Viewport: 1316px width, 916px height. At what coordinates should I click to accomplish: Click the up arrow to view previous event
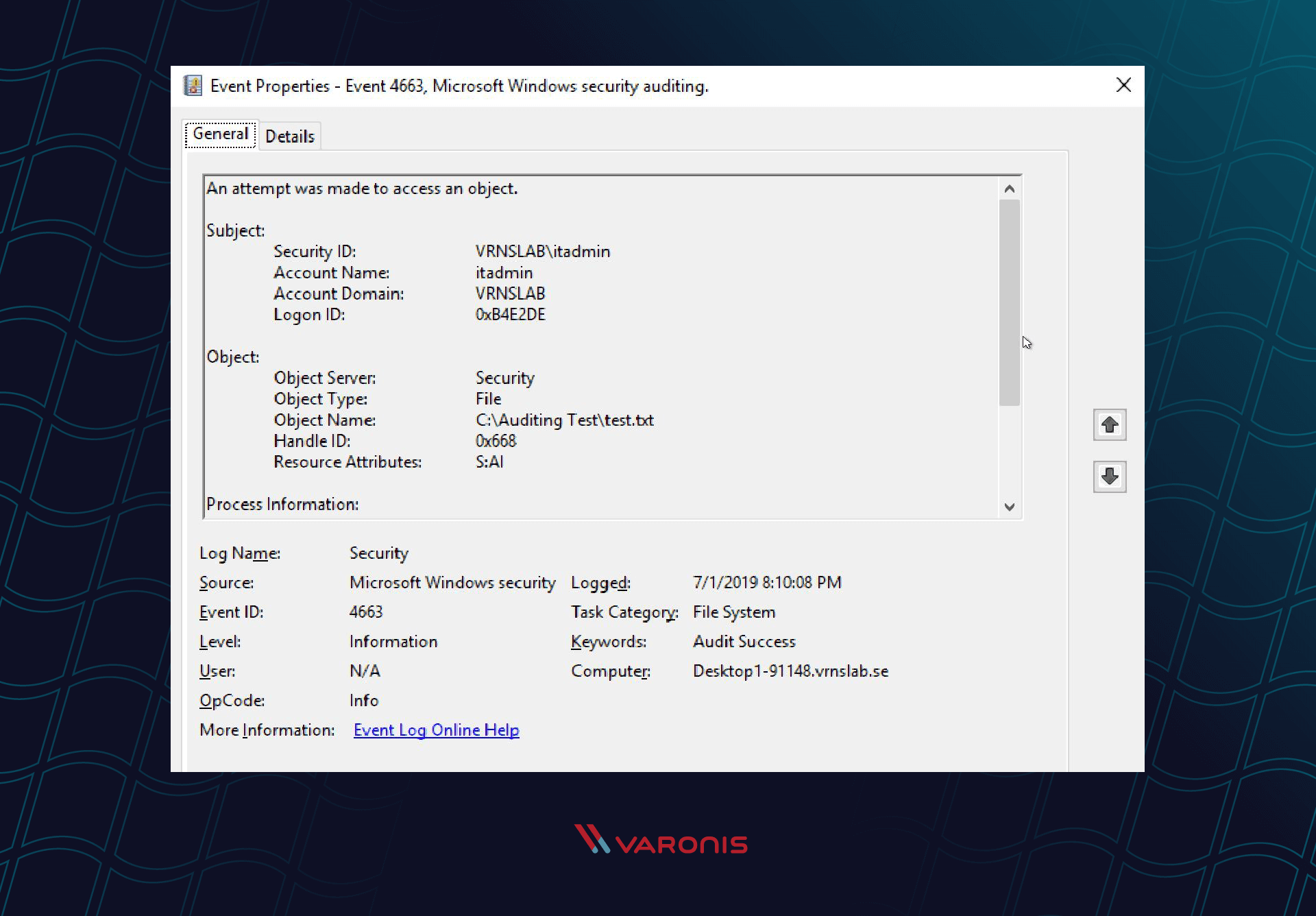1110,425
